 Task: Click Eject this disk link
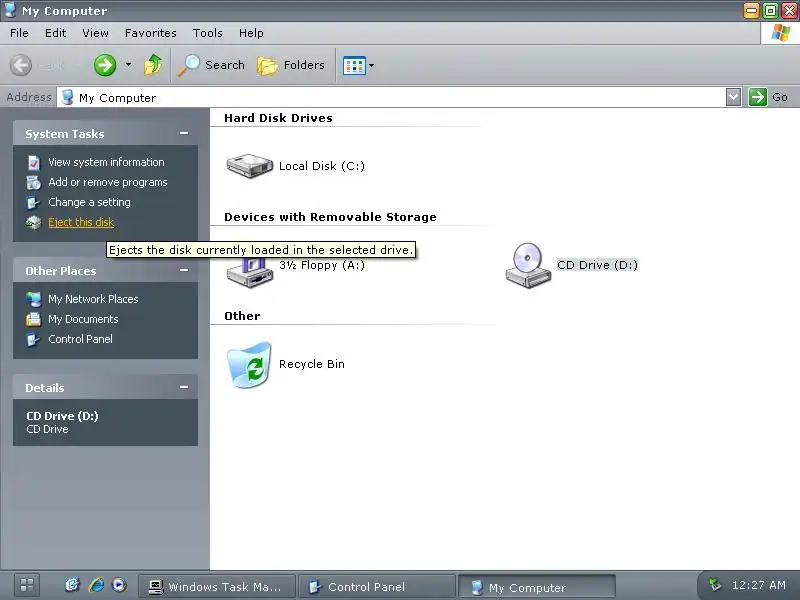pos(81,222)
